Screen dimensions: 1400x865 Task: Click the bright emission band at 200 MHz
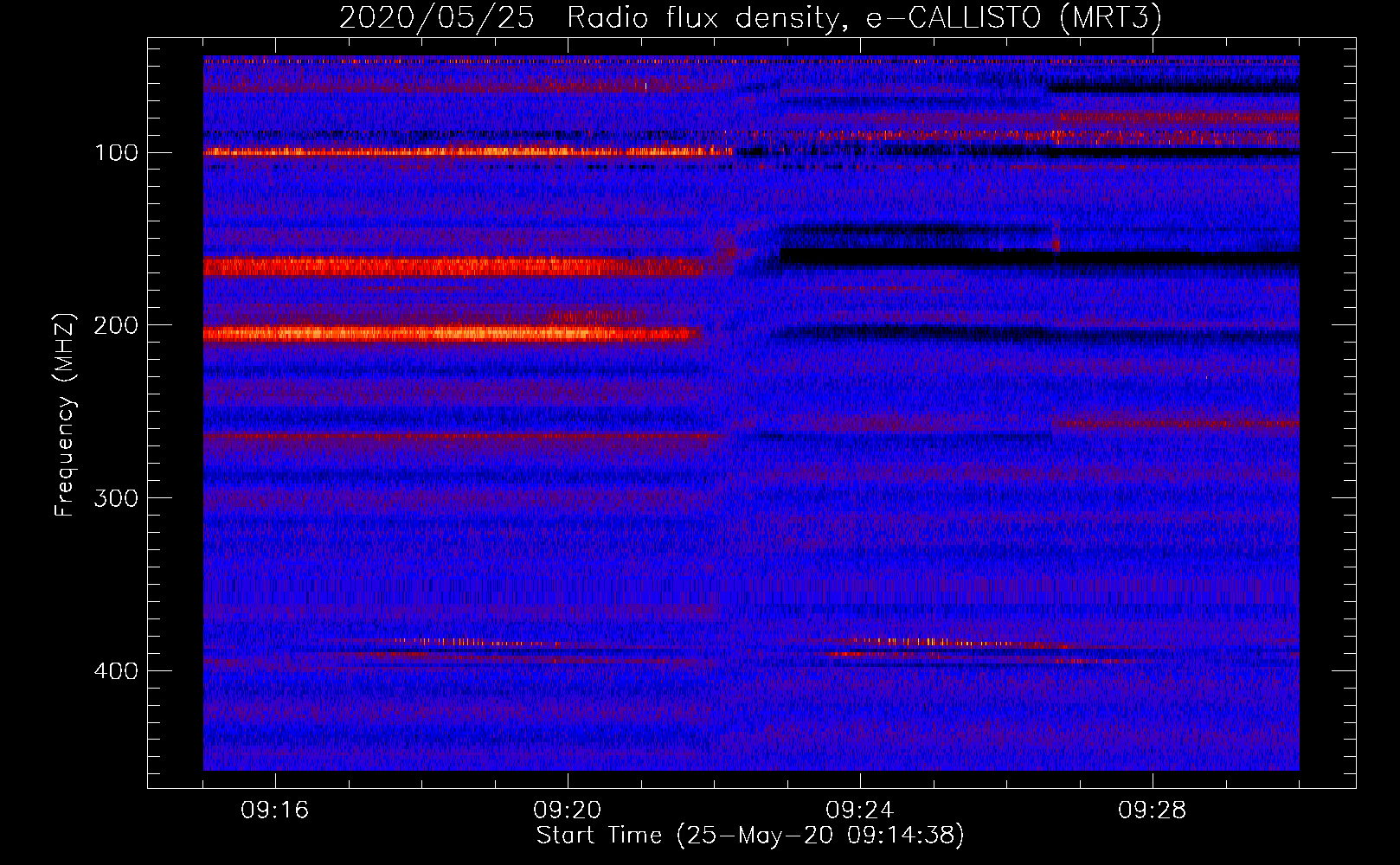pos(452,334)
